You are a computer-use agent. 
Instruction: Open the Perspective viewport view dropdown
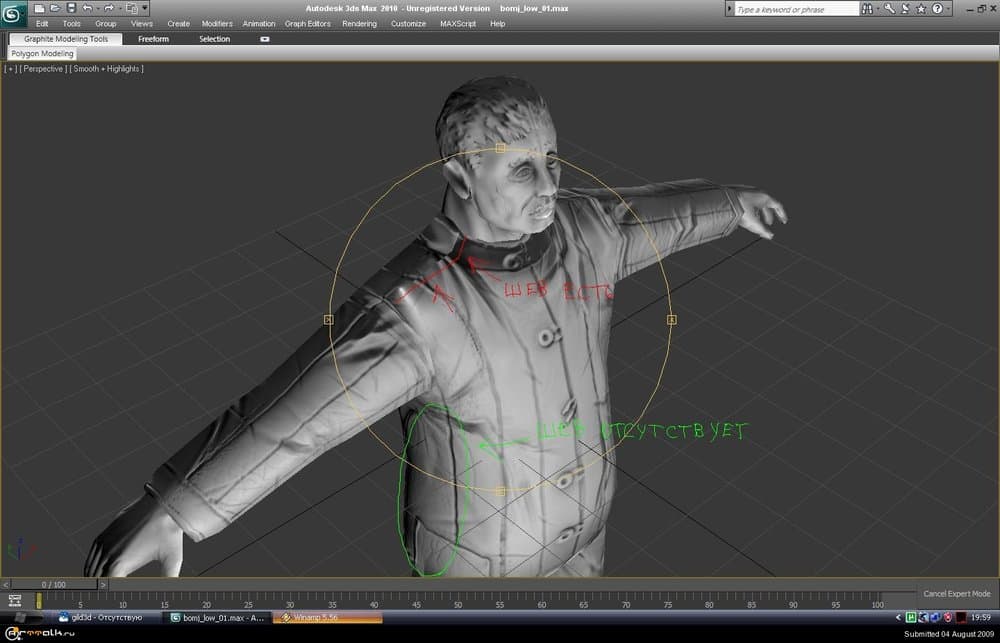[43, 69]
